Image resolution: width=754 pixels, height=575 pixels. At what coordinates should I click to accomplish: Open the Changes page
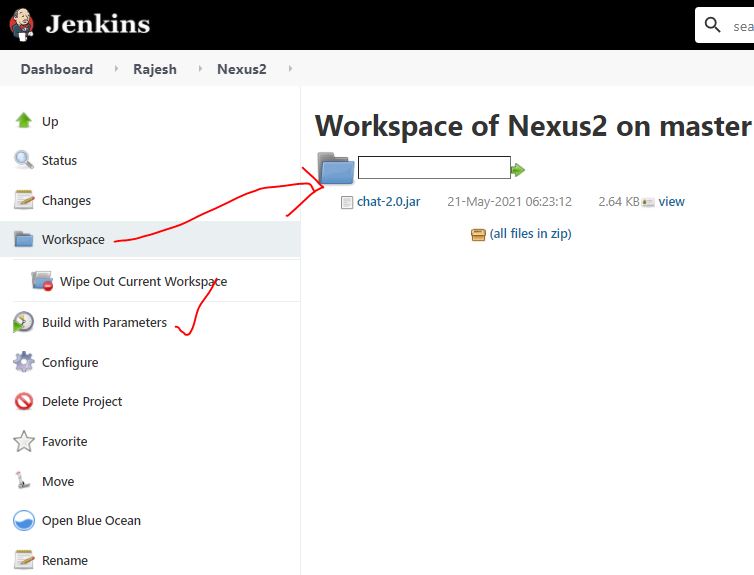[66, 200]
